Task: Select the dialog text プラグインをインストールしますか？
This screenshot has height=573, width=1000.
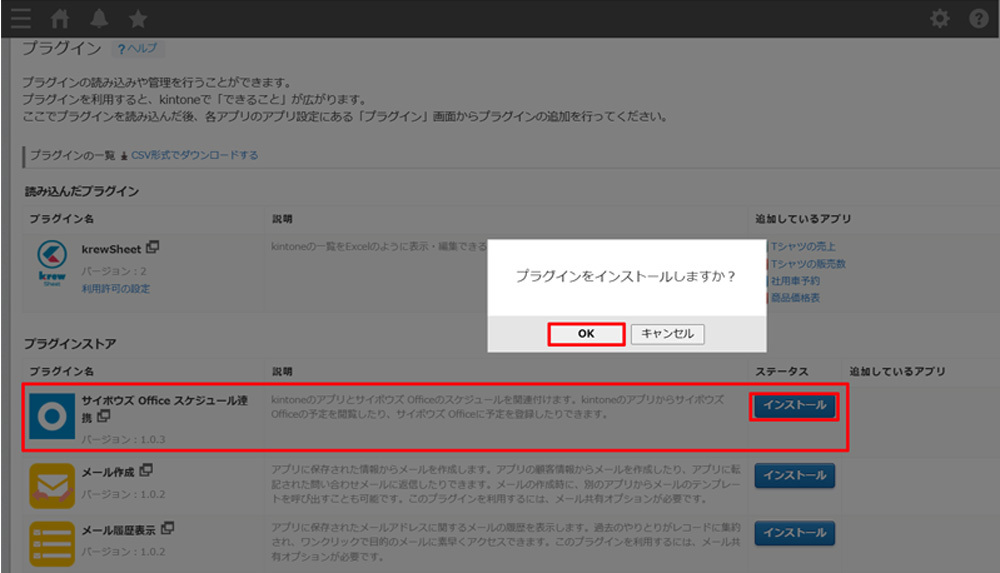Action: coord(626,276)
